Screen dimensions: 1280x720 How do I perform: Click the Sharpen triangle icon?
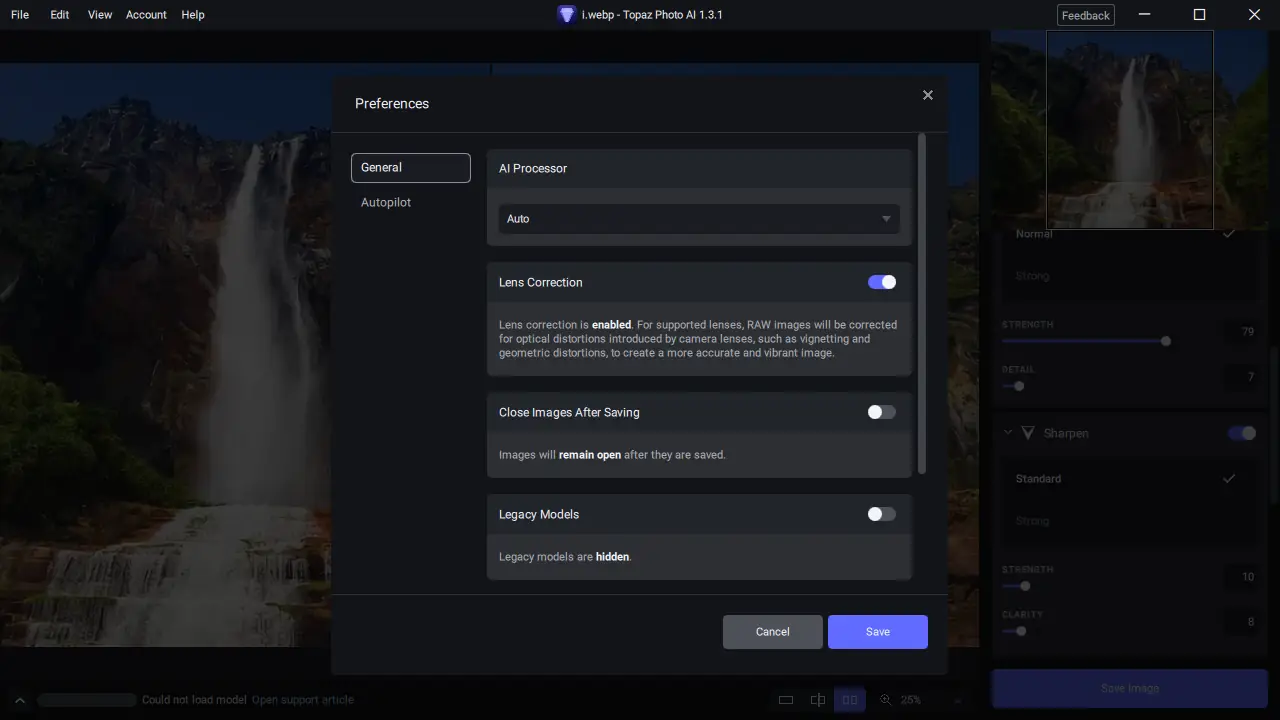coord(1028,433)
